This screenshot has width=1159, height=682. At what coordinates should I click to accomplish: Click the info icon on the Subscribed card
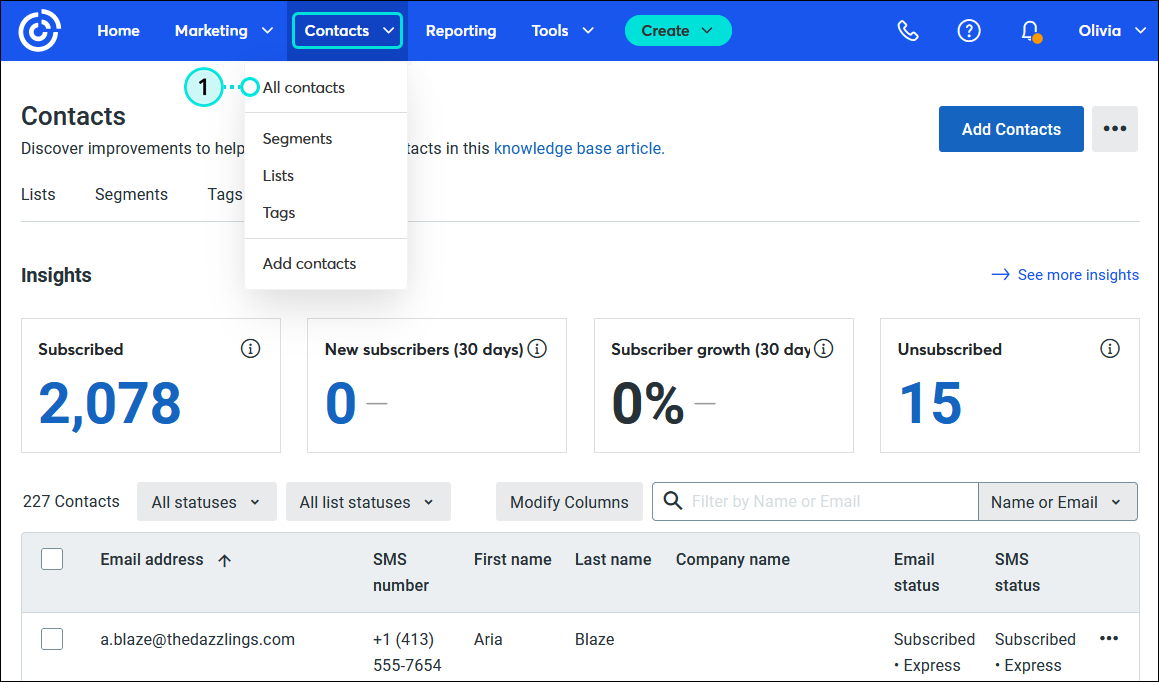click(x=251, y=349)
